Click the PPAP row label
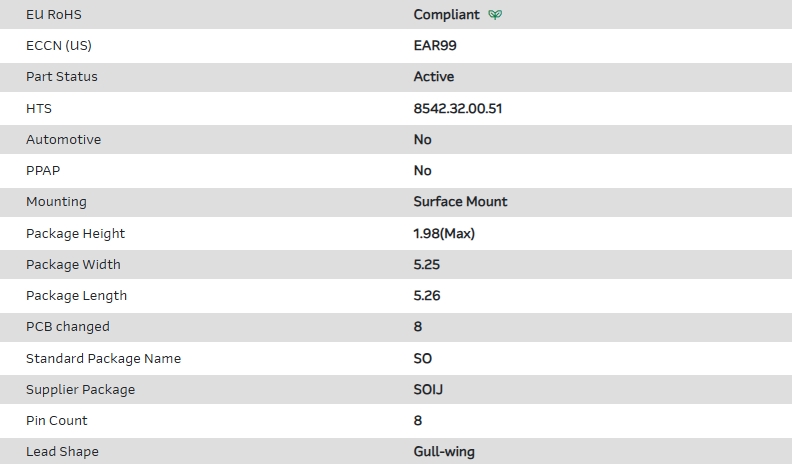Viewport: 792px width, 464px height. 43,171
